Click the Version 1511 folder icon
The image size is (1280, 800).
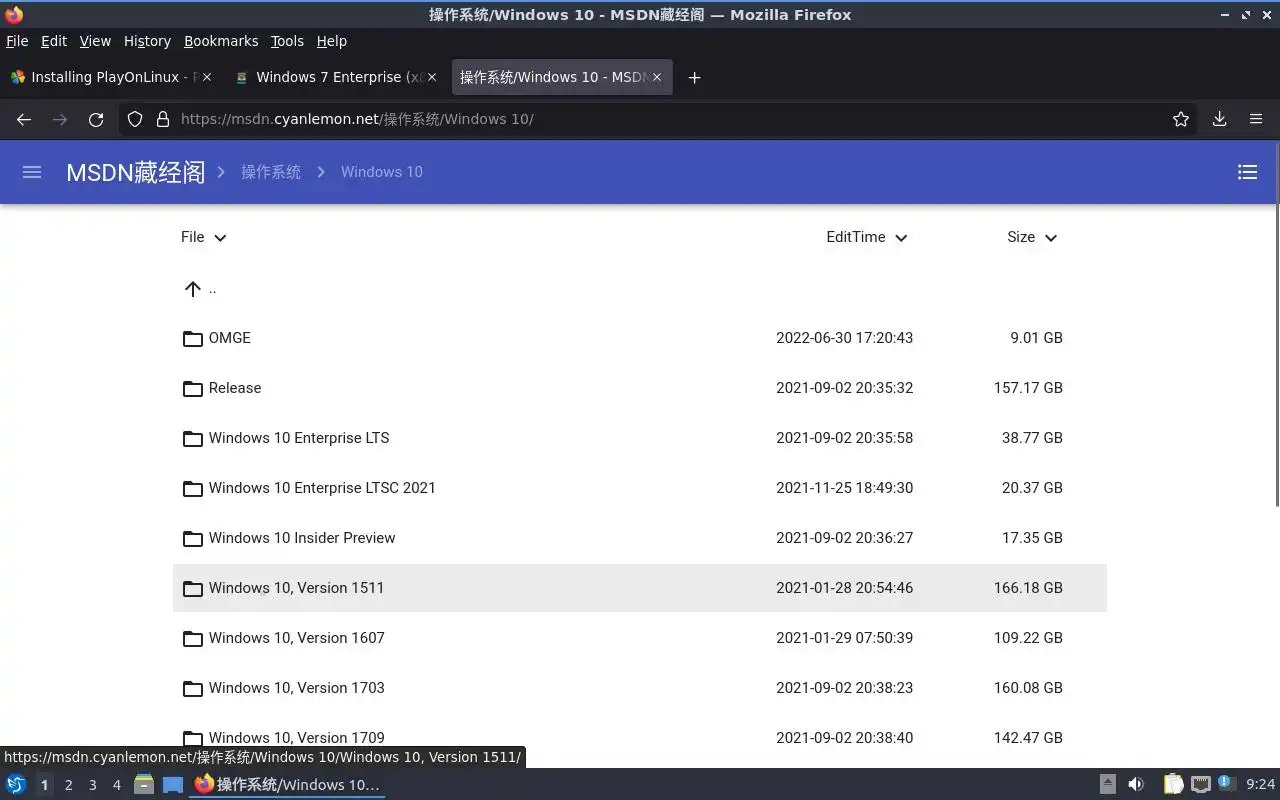click(x=193, y=588)
